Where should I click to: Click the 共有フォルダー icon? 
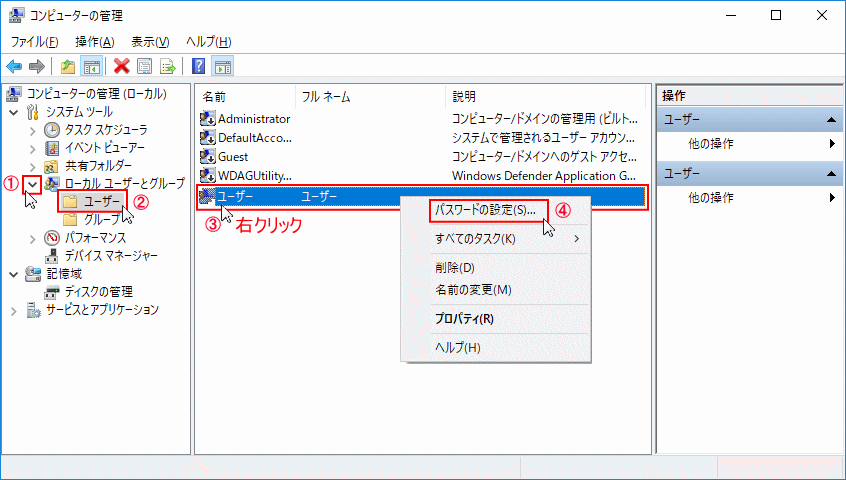pos(52,166)
